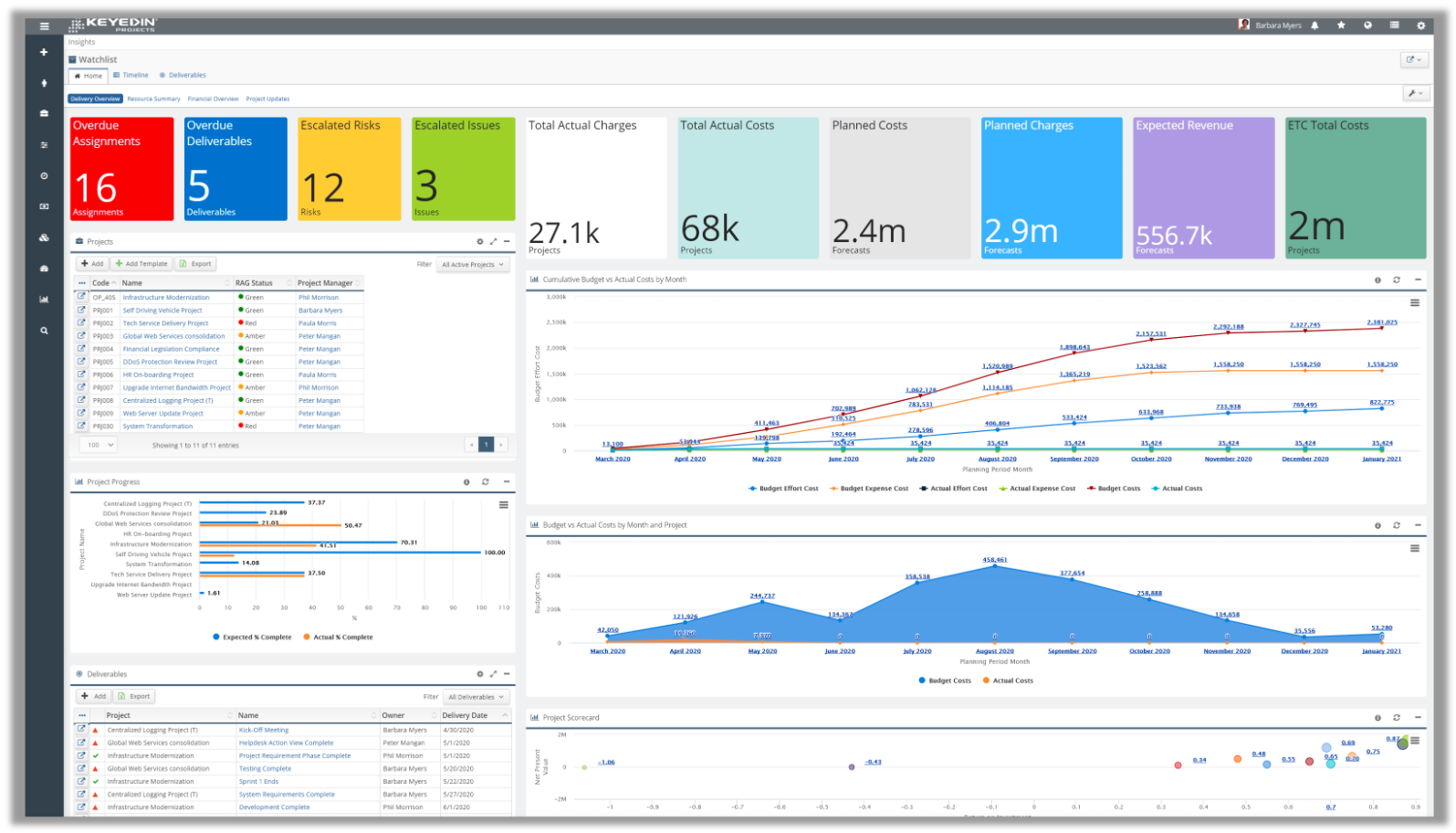Refresh the Budget vs Actual Costs by Project chart
The width and height of the screenshot is (1456, 833).
[x=1397, y=525]
